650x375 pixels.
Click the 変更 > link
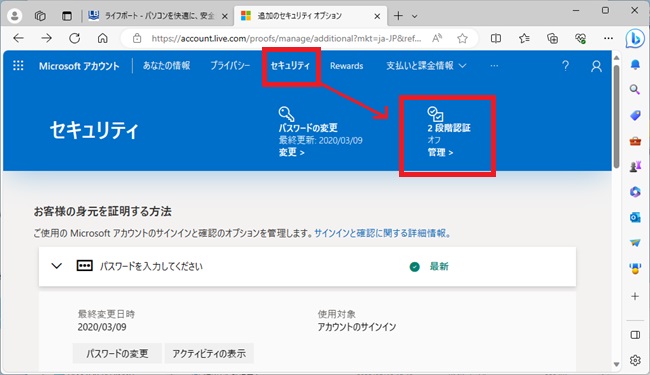pos(292,152)
